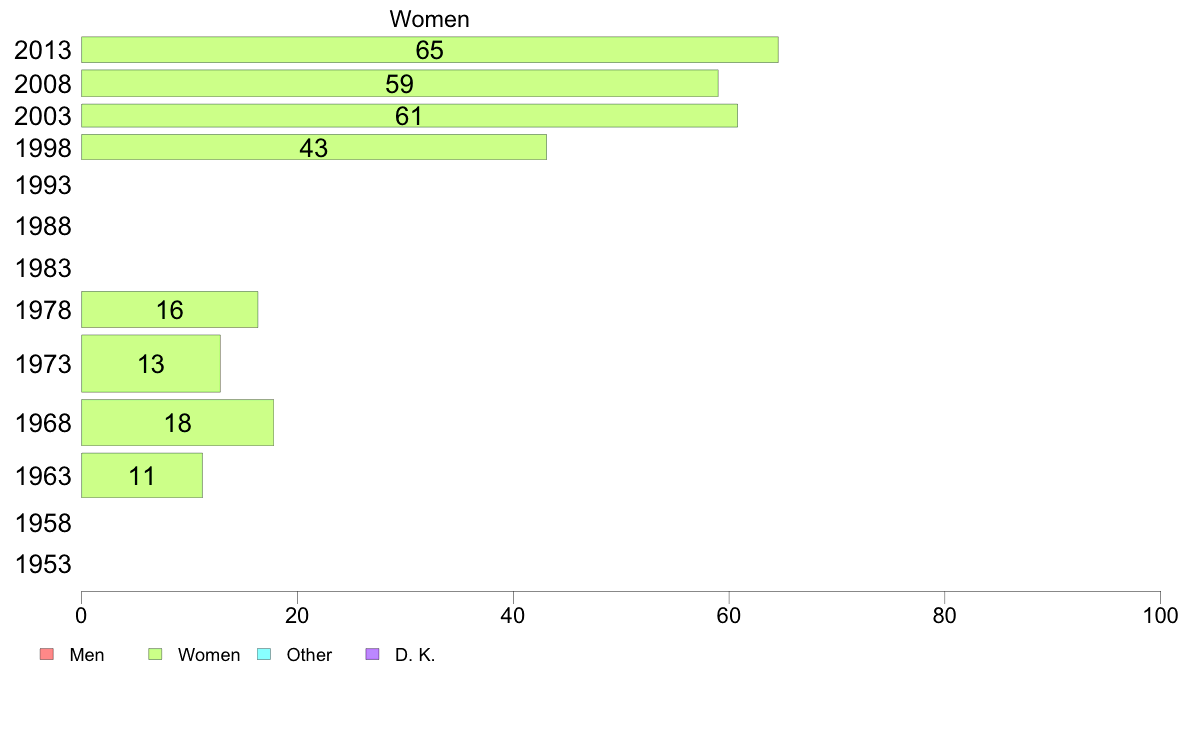Click the 1993 year label
1188x736 pixels.
pyautogui.click(x=43, y=185)
